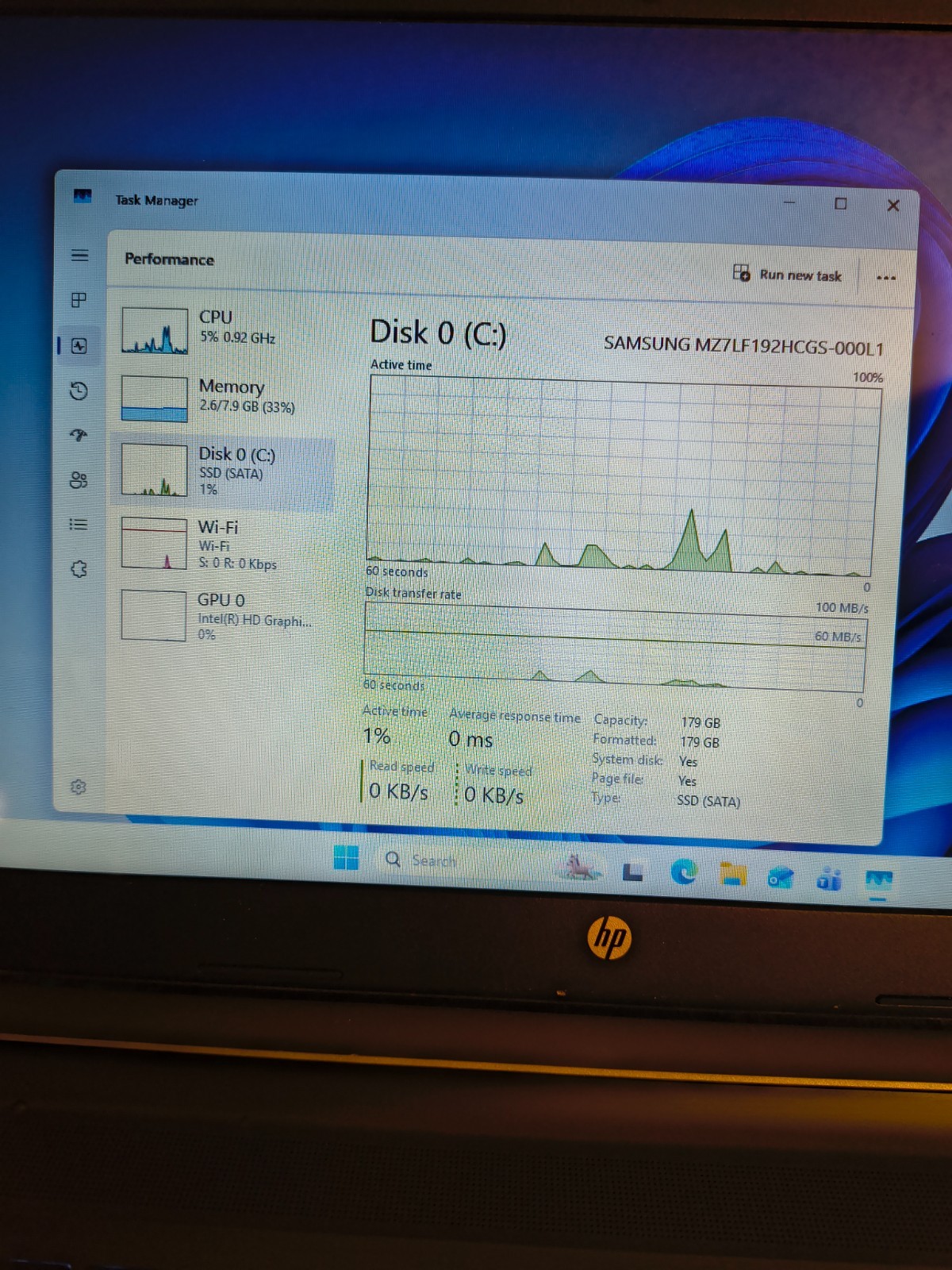This screenshot has width=952, height=1270.
Task: Click the Memory mini graph thumbnail
Action: [154, 398]
